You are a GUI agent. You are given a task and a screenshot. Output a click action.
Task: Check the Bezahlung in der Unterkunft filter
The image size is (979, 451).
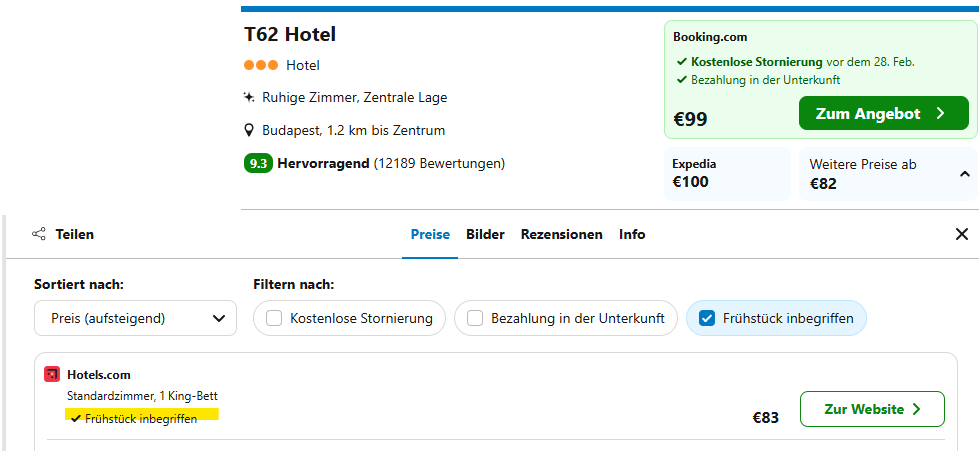point(475,319)
